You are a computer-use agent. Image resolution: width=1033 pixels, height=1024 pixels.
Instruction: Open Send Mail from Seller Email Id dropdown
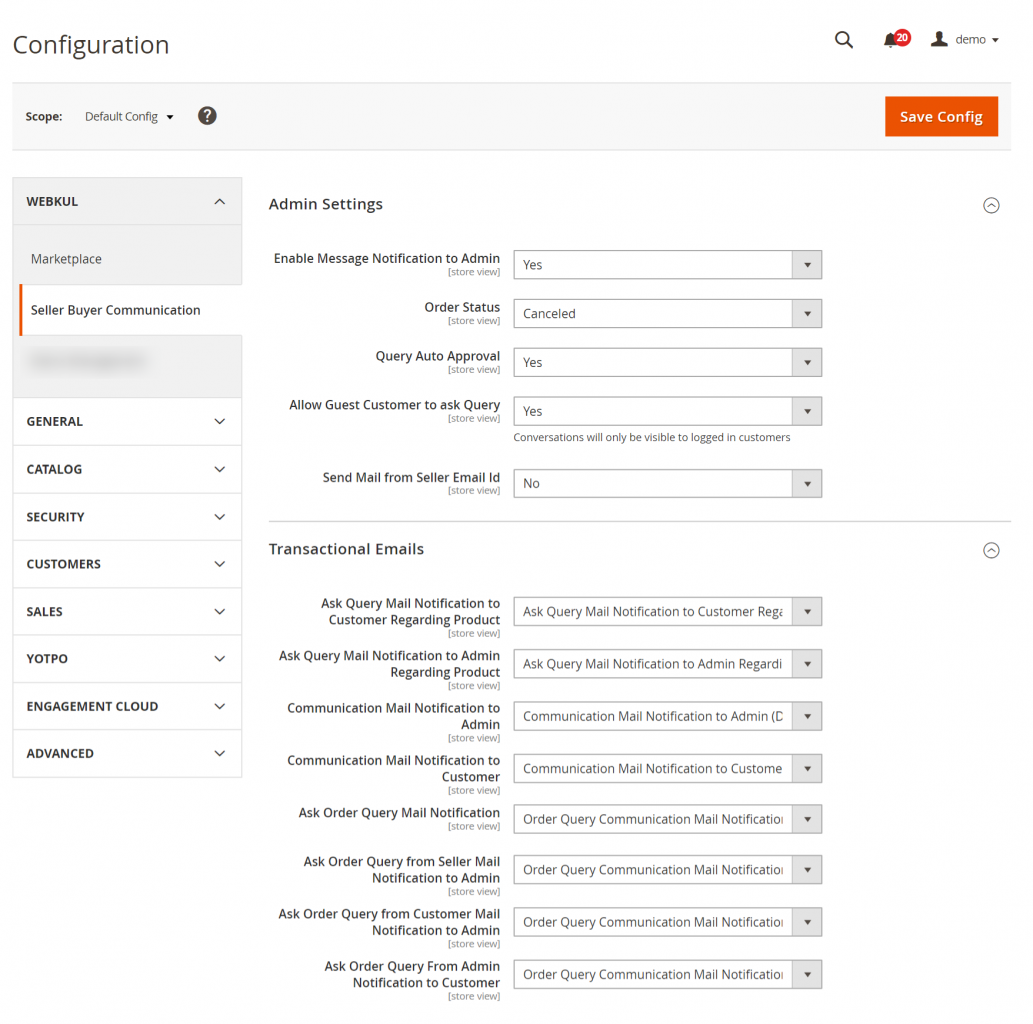pos(667,484)
